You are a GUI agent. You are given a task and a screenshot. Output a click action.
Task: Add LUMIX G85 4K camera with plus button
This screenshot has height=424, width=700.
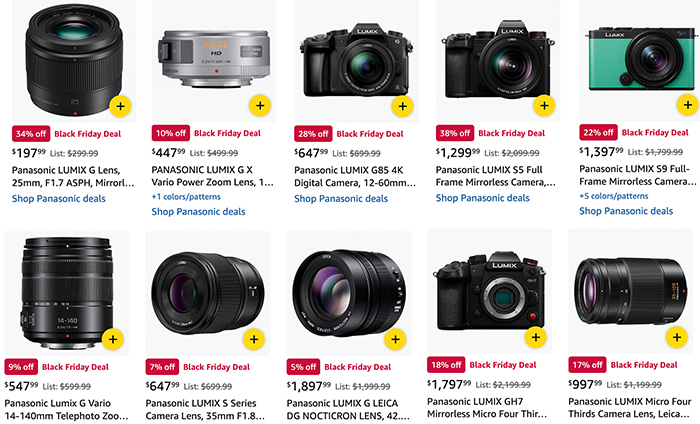coord(403,106)
